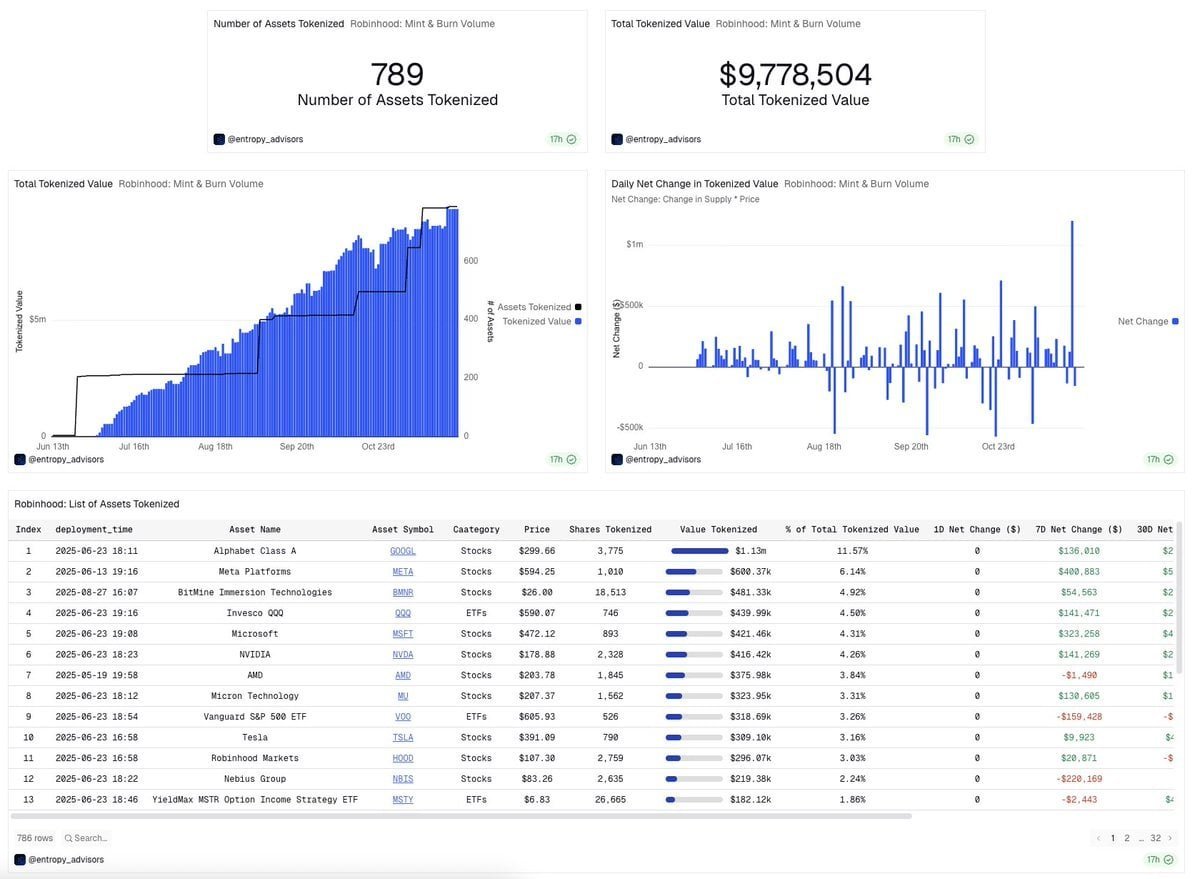The height and width of the screenshot is (879, 1200).
Task: Click the @entropy_advisors avatar on the Daily Net Change chart
Action: click(617, 458)
